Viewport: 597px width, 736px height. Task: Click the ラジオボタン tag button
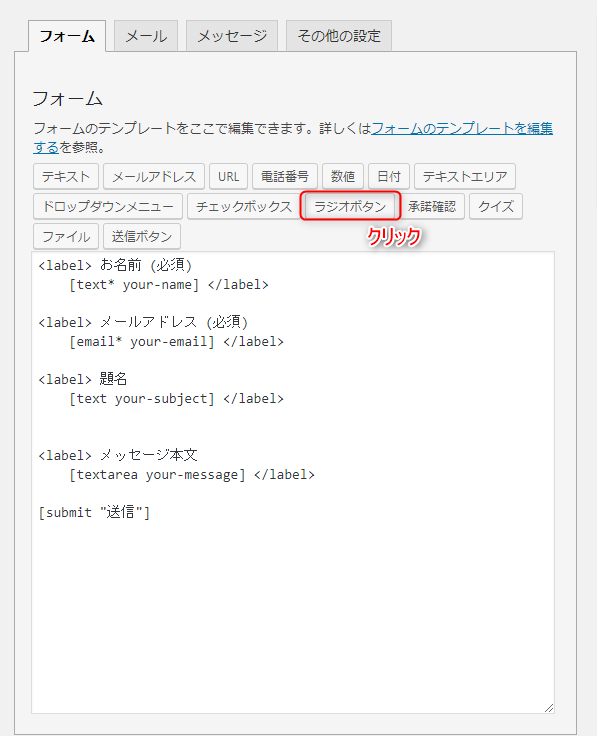click(x=350, y=207)
